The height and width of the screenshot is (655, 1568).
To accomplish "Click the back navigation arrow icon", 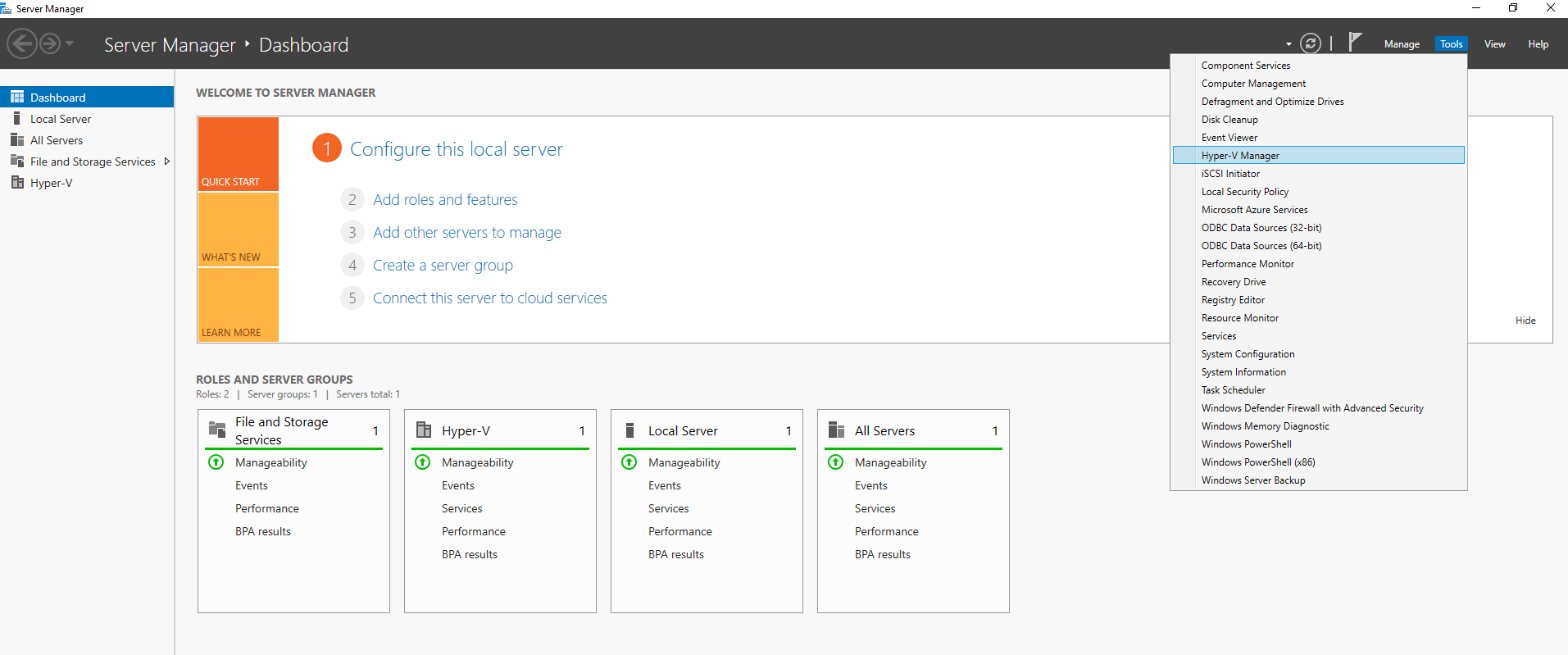I will (22, 43).
